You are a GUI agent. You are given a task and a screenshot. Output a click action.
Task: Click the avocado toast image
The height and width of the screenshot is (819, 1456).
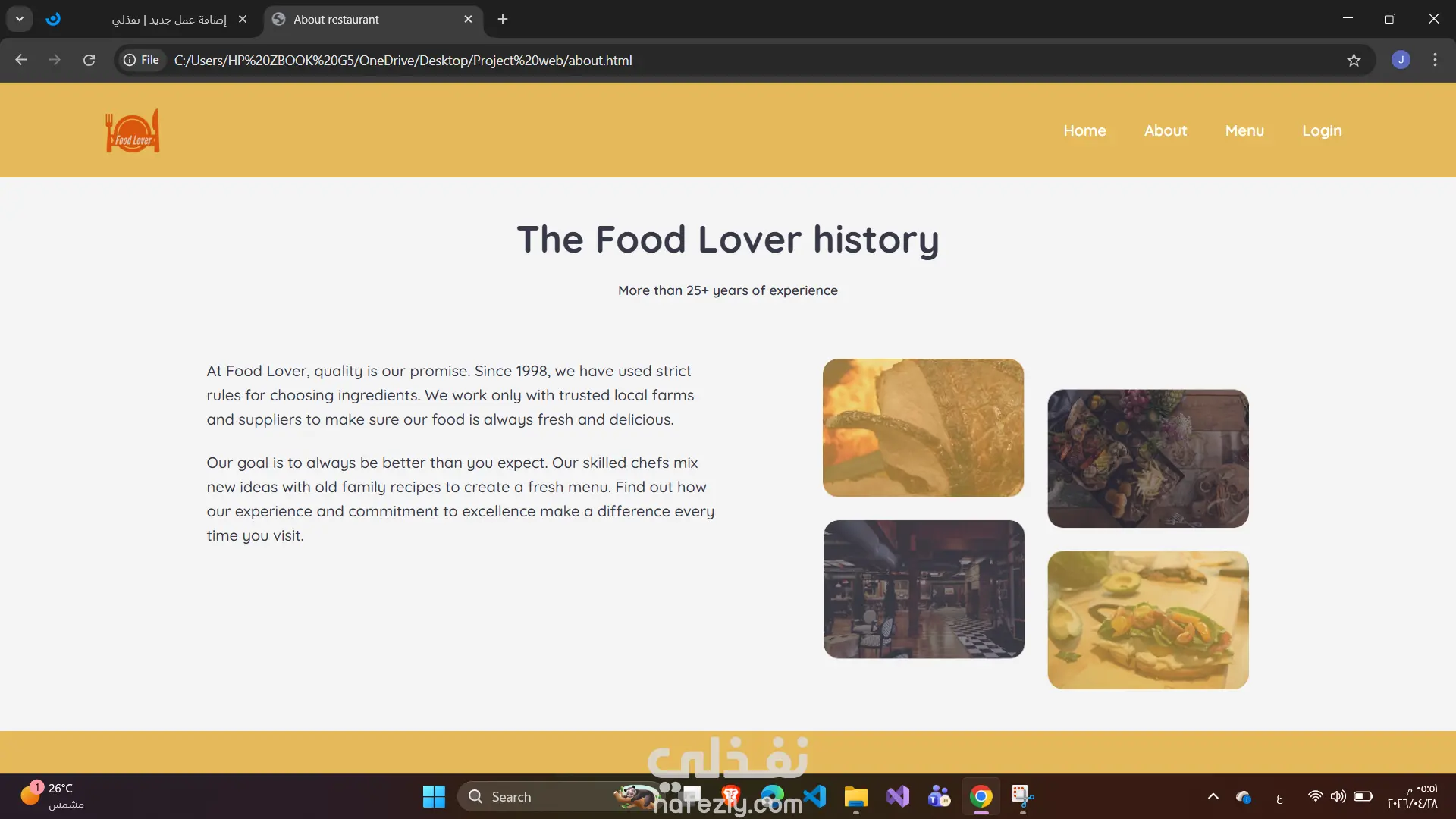coord(1148,620)
